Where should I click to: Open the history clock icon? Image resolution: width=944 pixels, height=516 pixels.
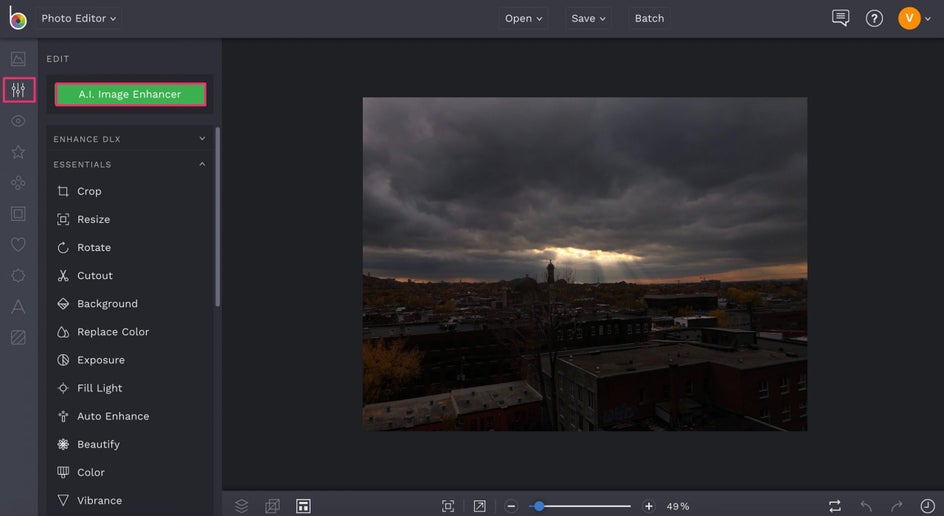[928, 506]
